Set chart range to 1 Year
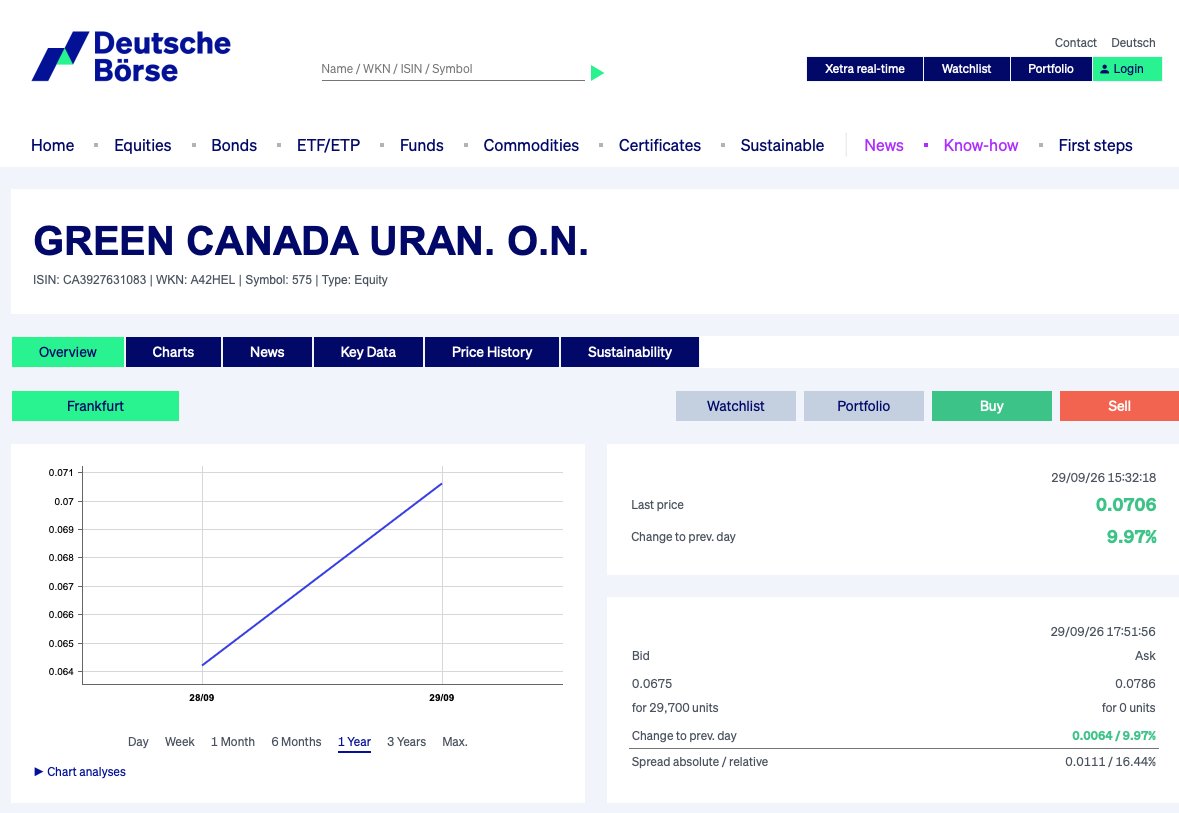This screenshot has width=1179, height=813. click(354, 742)
